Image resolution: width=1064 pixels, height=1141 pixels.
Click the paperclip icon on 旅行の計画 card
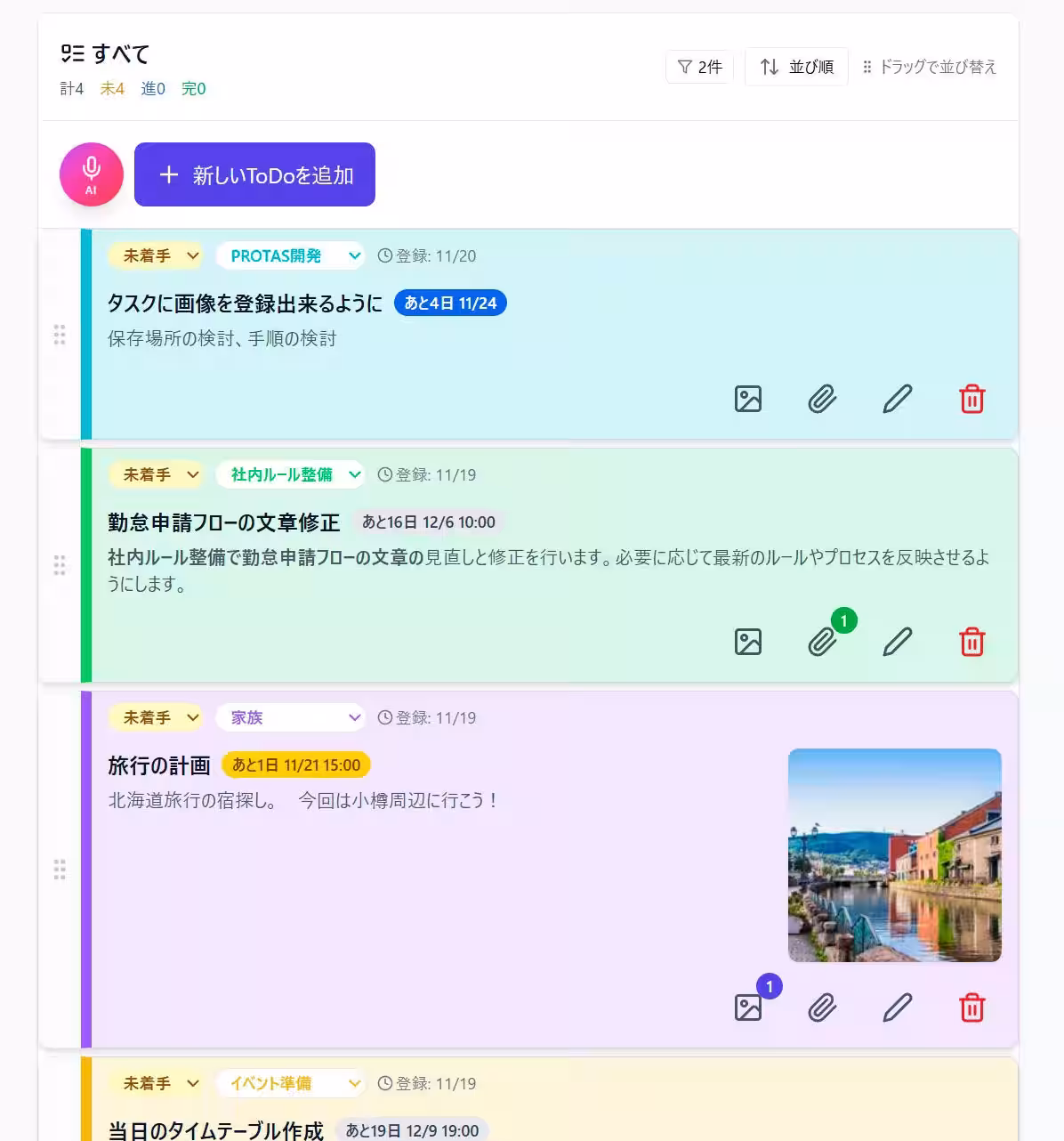(x=823, y=1008)
